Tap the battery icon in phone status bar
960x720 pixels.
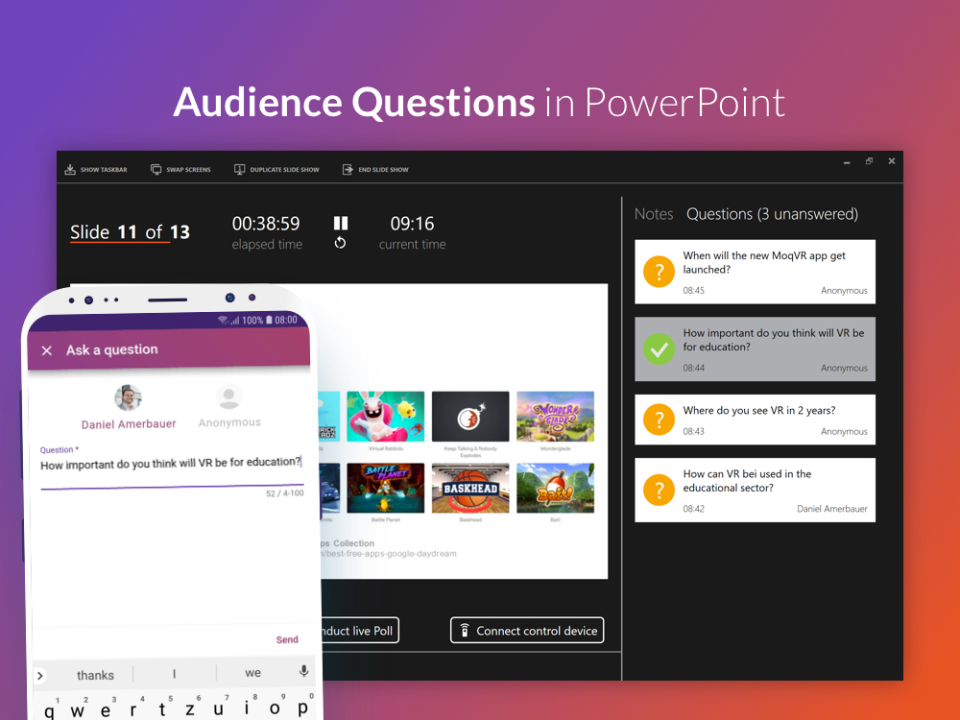[269, 320]
